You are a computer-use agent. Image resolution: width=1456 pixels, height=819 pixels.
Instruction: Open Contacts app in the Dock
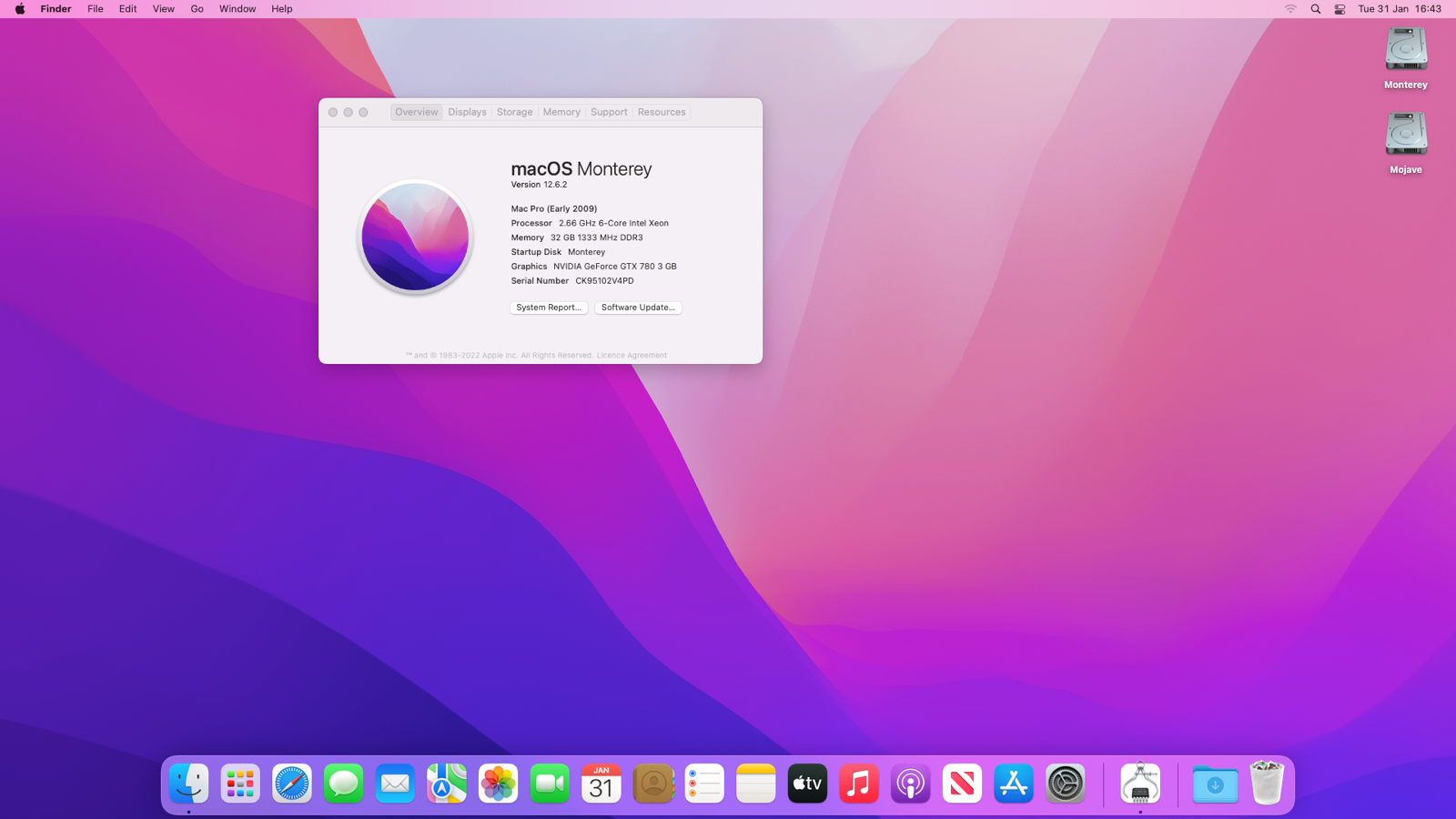click(x=652, y=784)
